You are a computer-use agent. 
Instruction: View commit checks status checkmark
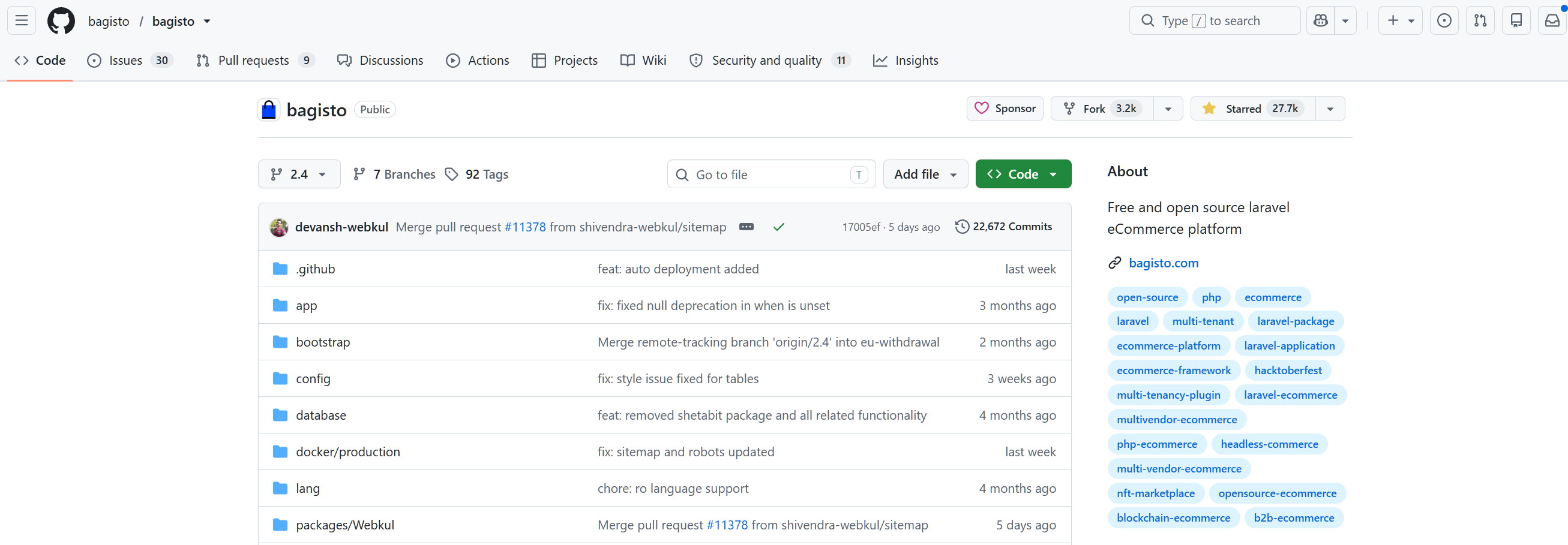coord(778,227)
